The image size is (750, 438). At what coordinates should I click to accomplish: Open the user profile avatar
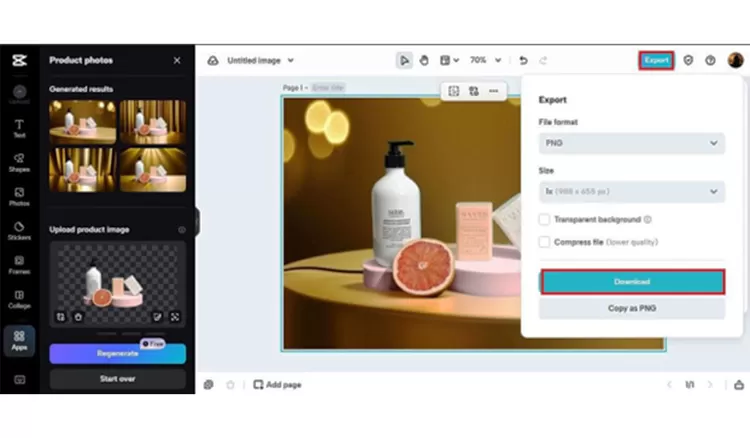tap(735, 60)
